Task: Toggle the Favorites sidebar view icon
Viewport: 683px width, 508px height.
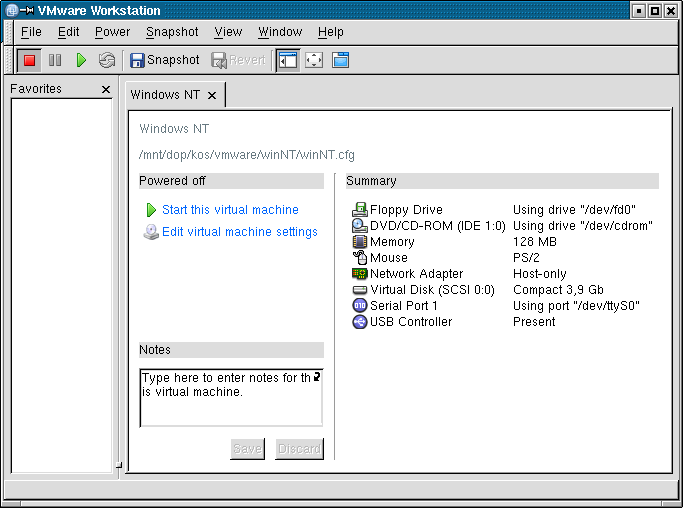Action: pos(288,60)
